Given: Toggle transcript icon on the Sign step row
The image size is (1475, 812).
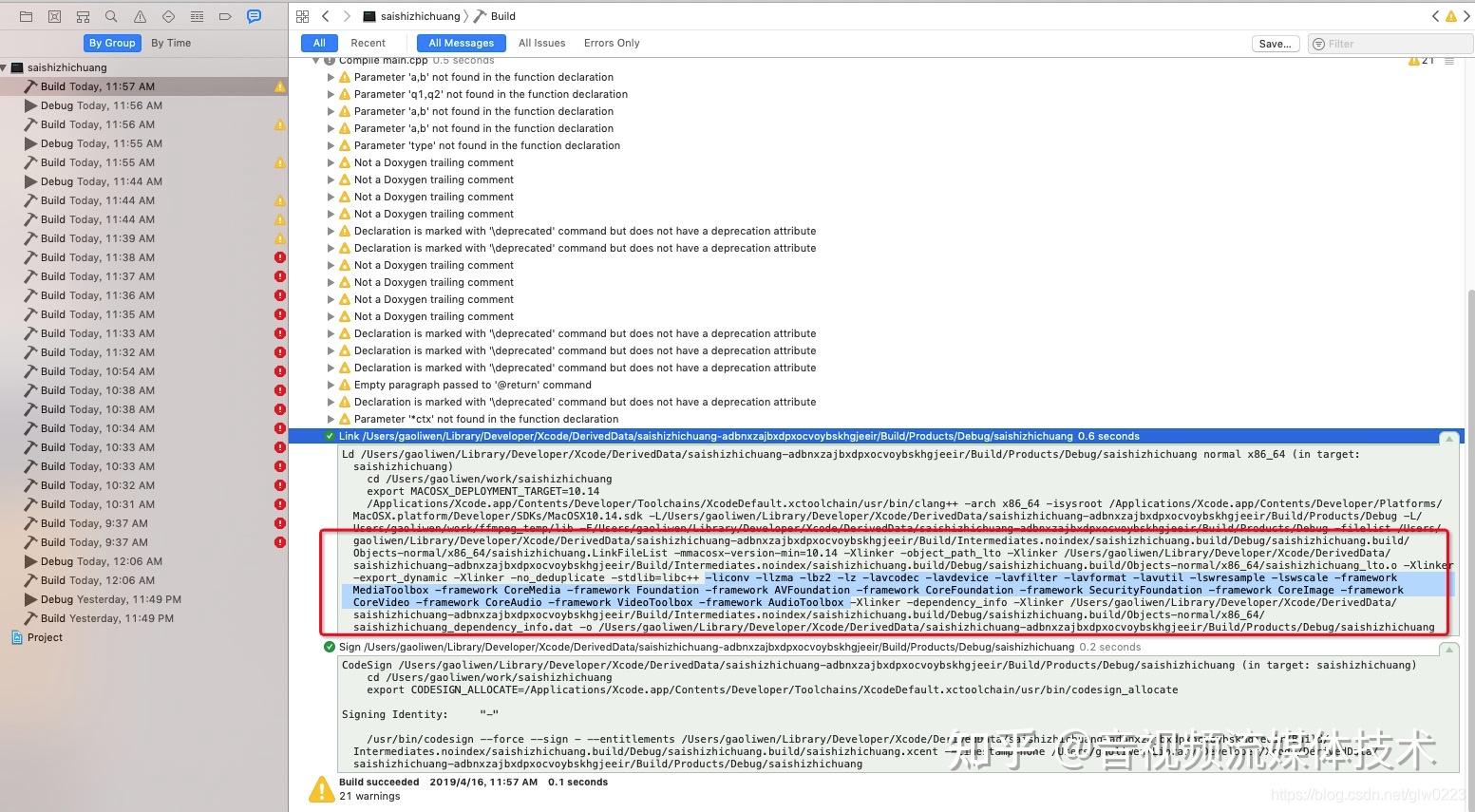Looking at the screenshot, I should click(x=1448, y=649).
